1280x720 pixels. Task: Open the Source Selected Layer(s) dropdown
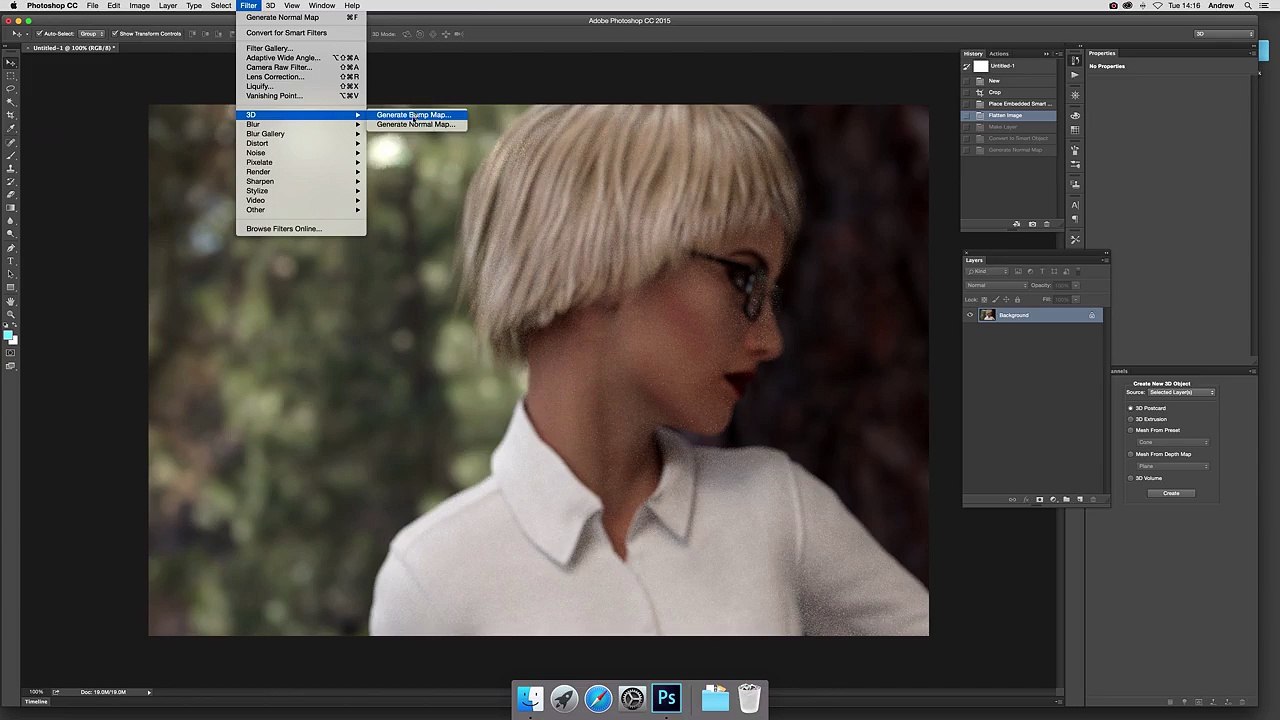tap(1181, 392)
